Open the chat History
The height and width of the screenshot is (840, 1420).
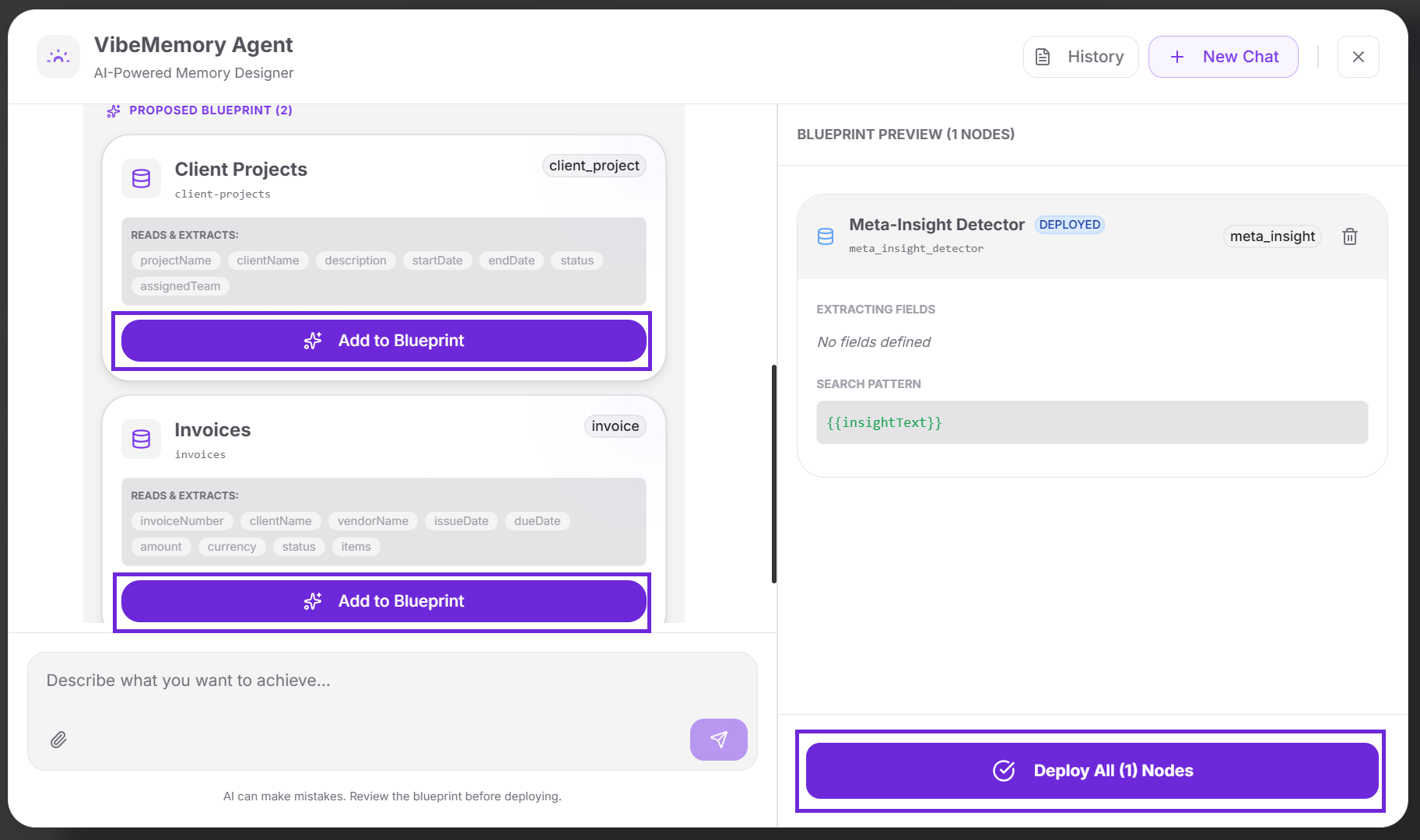click(x=1081, y=57)
